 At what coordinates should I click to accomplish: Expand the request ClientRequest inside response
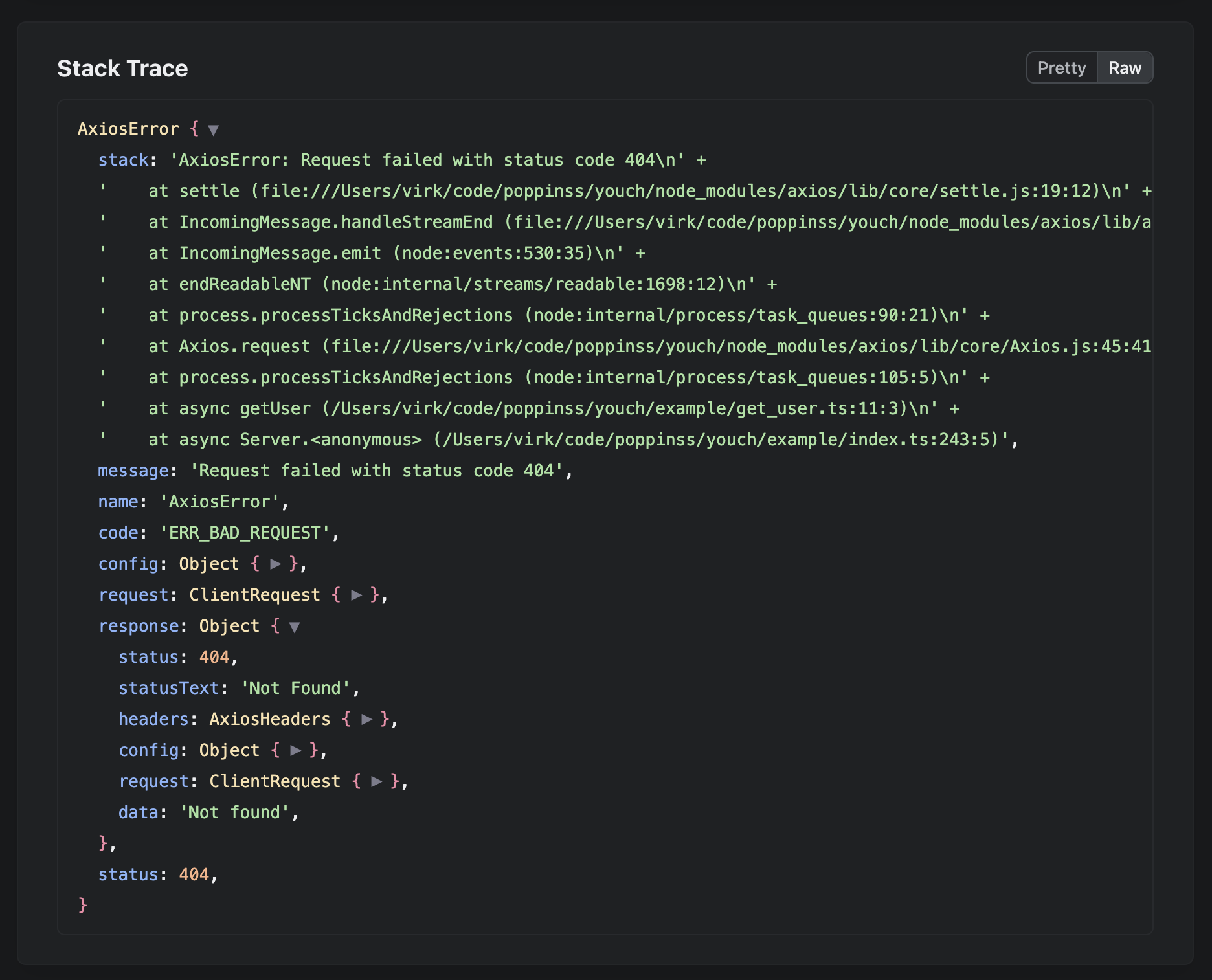coord(377,781)
